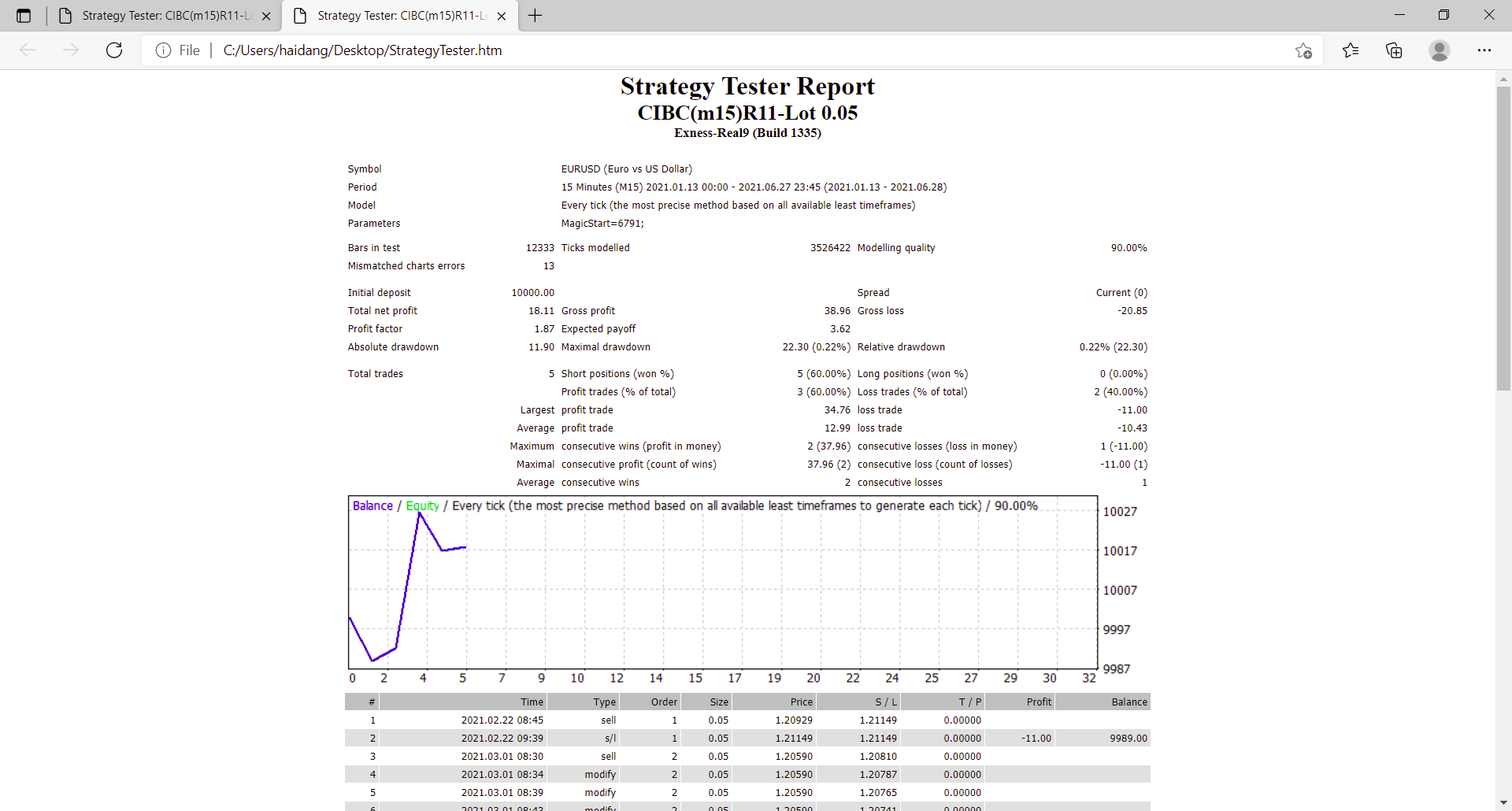
Task: Click the vertical scrollbar thumb
Action: [x=1503, y=238]
